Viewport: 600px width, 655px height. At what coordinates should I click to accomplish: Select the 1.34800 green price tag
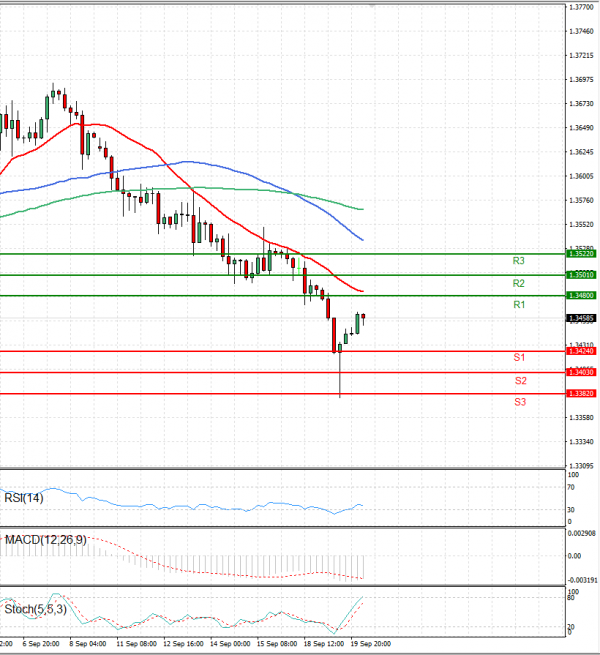tap(580, 296)
